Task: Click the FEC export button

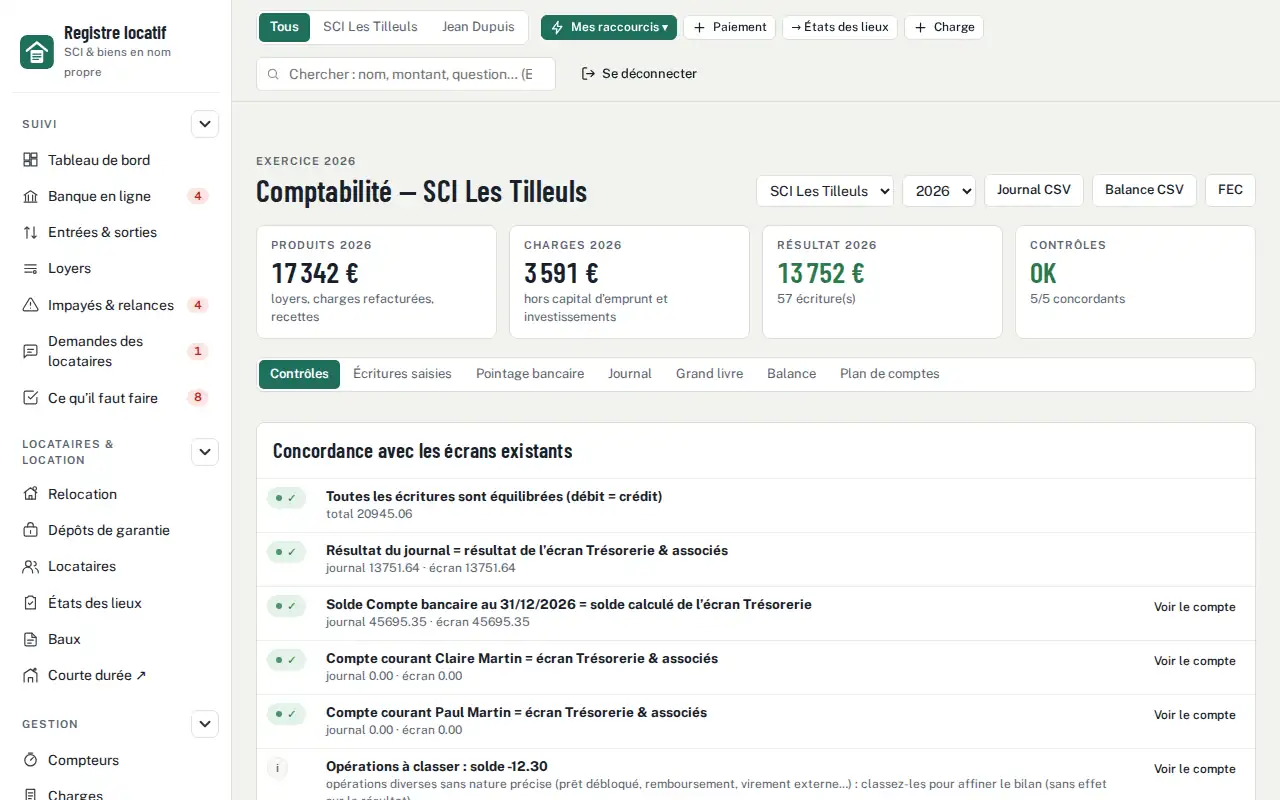Action: pos(1230,190)
